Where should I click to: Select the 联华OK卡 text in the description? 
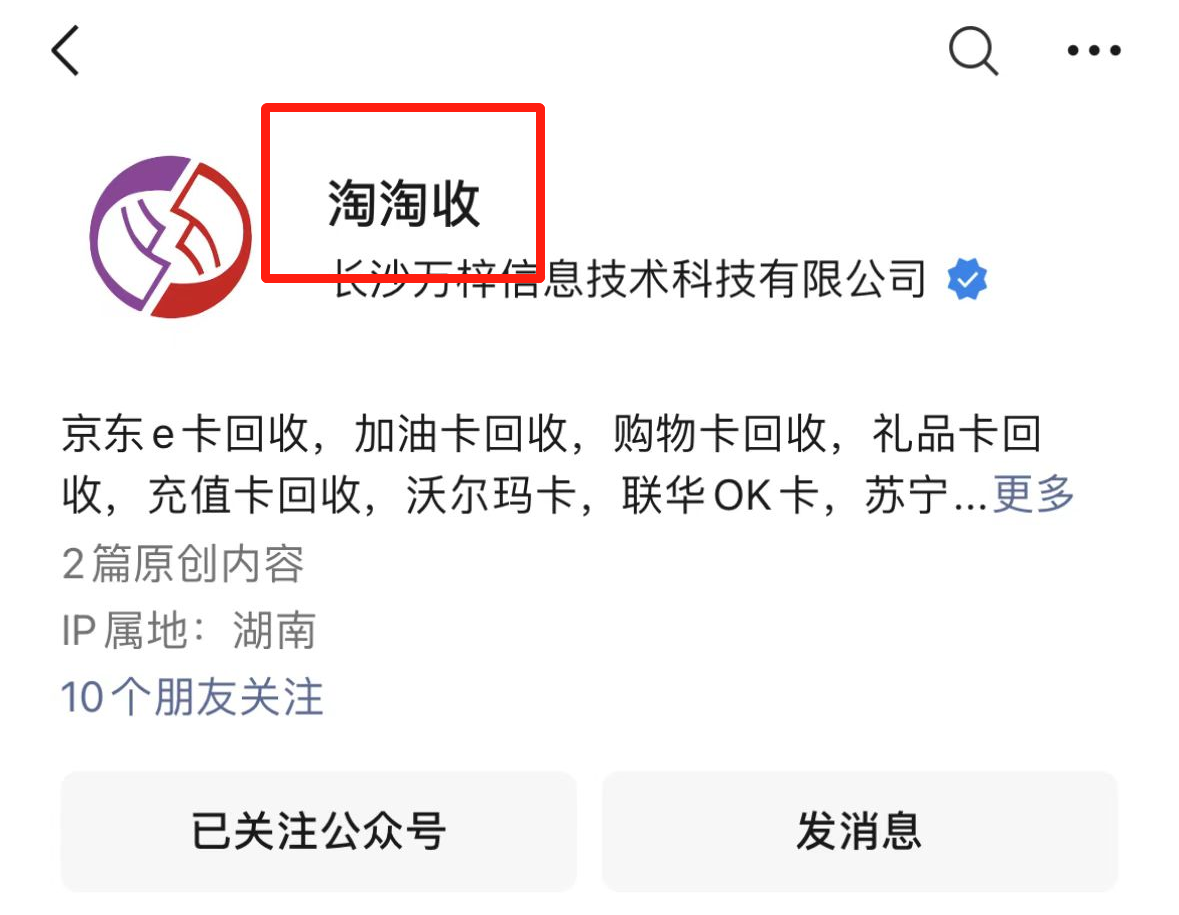pos(720,495)
